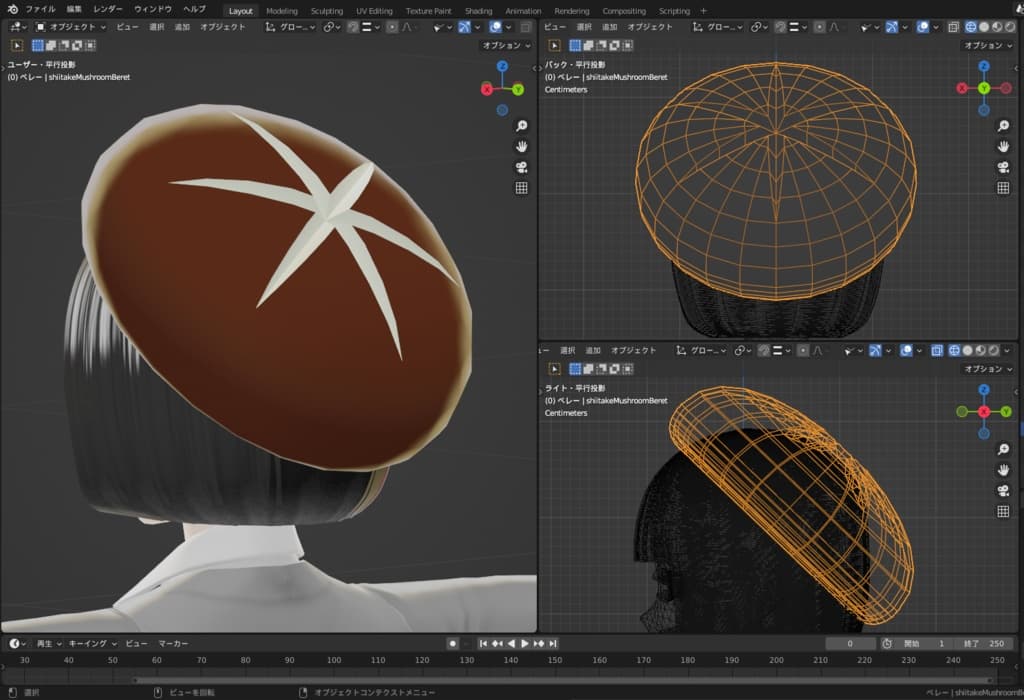Click the pan hand icon in left viewport
The width and height of the screenshot is (1024, 700).
(521, 146)
